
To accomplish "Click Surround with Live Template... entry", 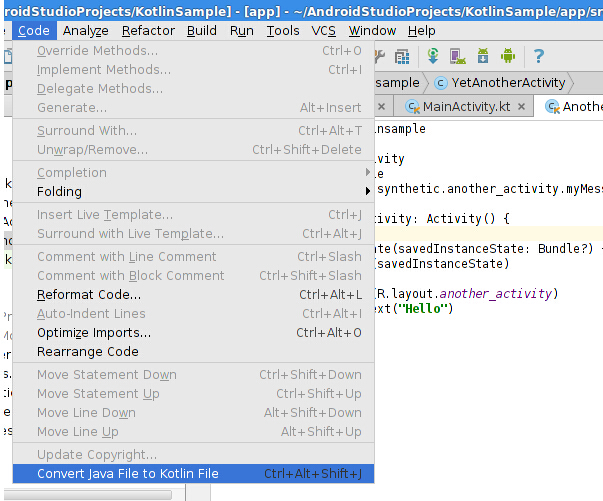I will (193, 233).
